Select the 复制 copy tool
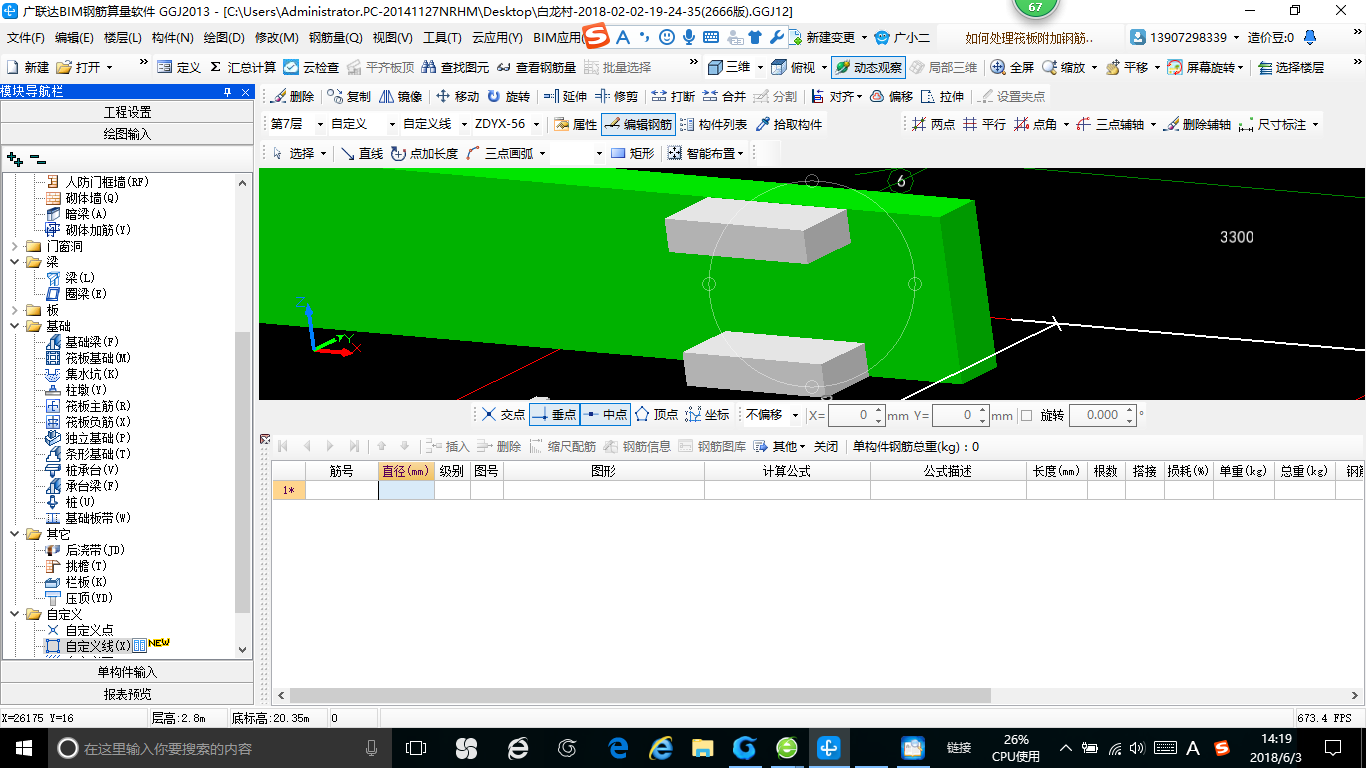Viewport: 1366px width, 768px height. click(349, 96)
